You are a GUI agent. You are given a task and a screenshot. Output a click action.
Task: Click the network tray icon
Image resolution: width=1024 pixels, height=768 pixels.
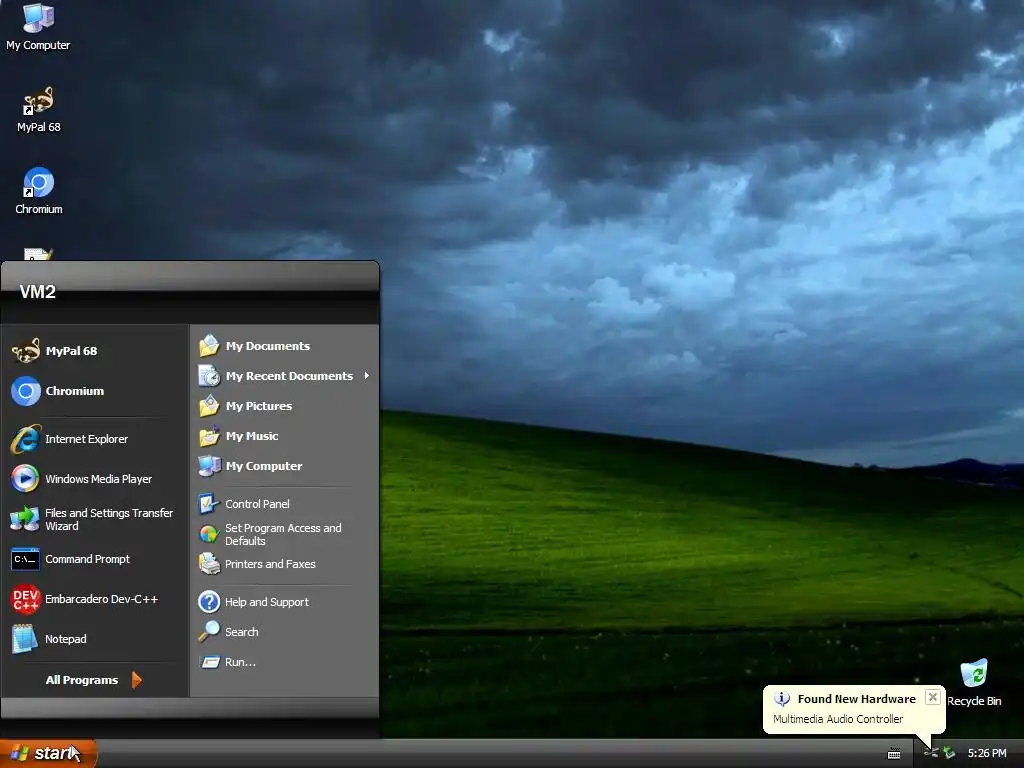[x=931, y=753]
